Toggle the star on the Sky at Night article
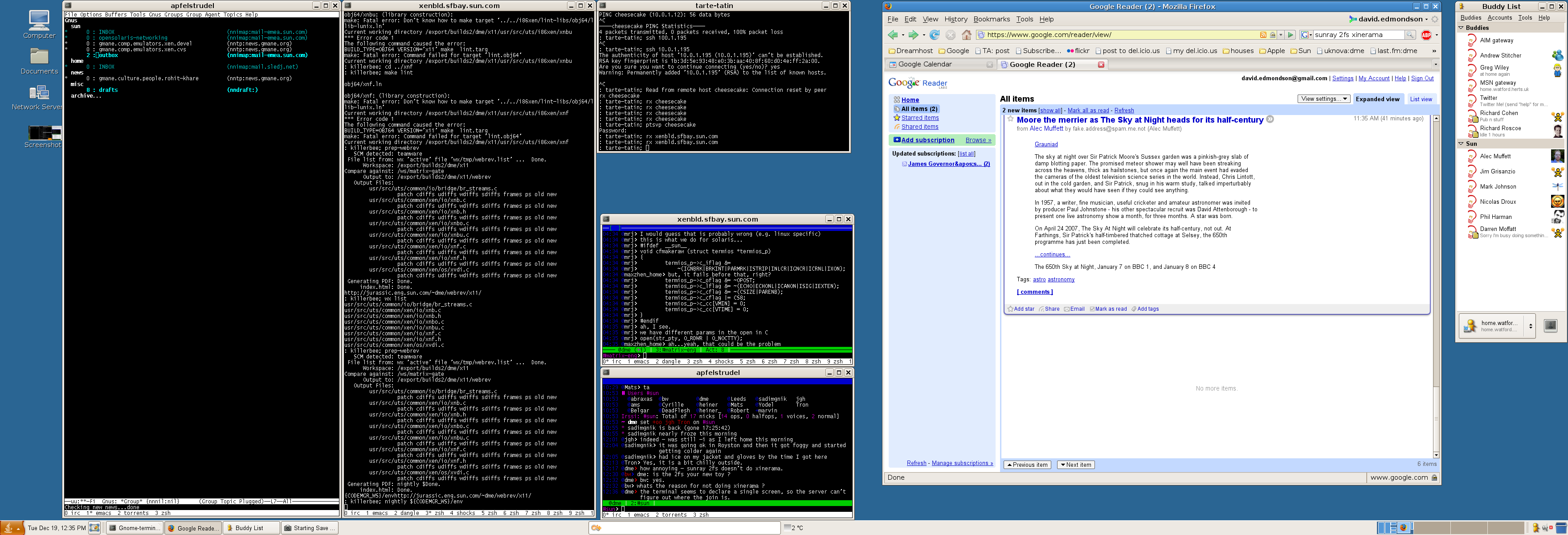The image size is (1568, 535). pos(1010,119)
